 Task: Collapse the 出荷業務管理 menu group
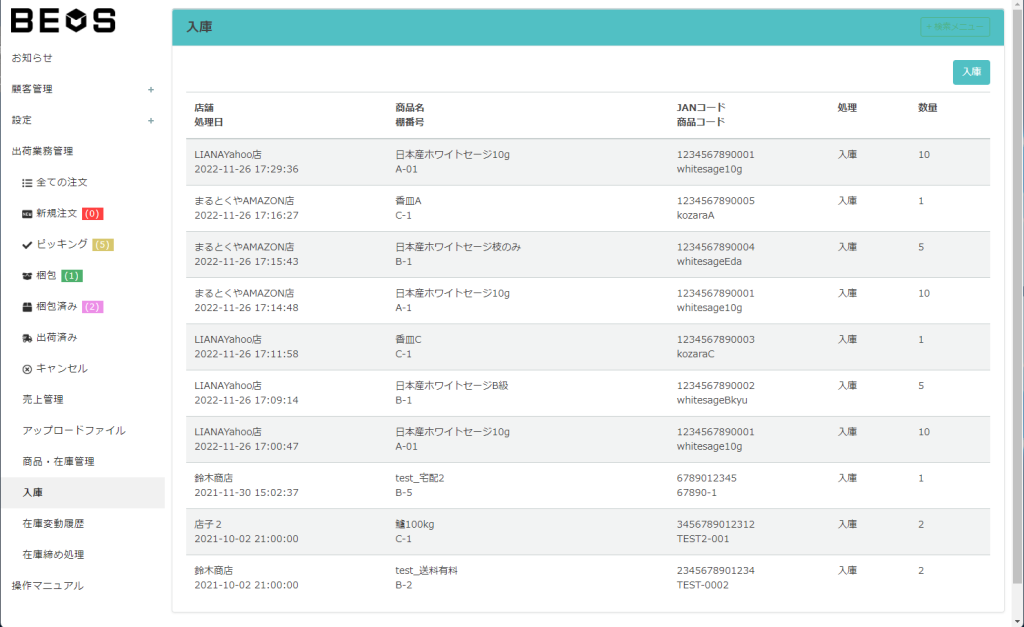click(x=42, y=152)
